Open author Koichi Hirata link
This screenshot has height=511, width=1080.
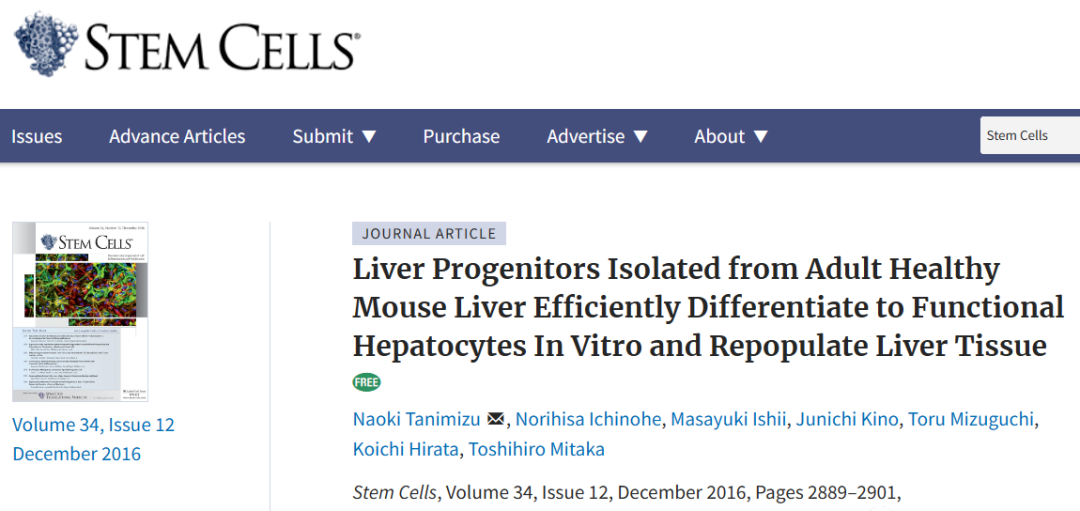click(406, 449)
